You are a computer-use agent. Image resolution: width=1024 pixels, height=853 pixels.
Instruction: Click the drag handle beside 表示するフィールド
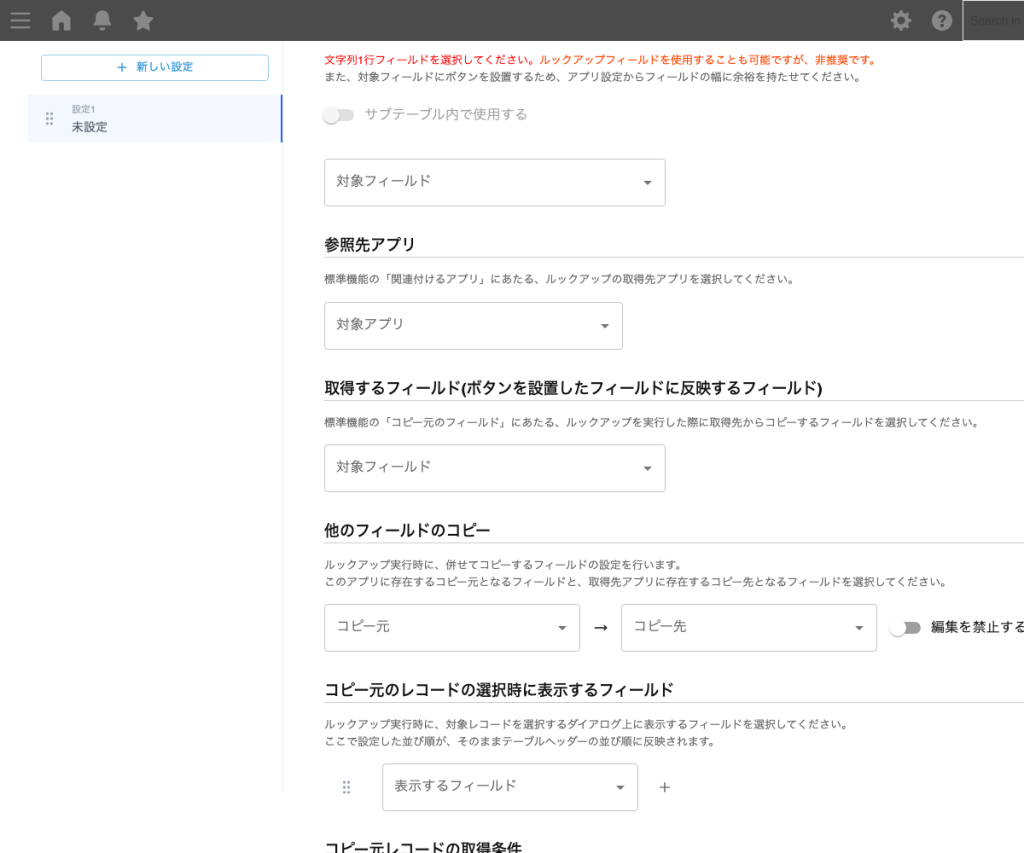346,787
